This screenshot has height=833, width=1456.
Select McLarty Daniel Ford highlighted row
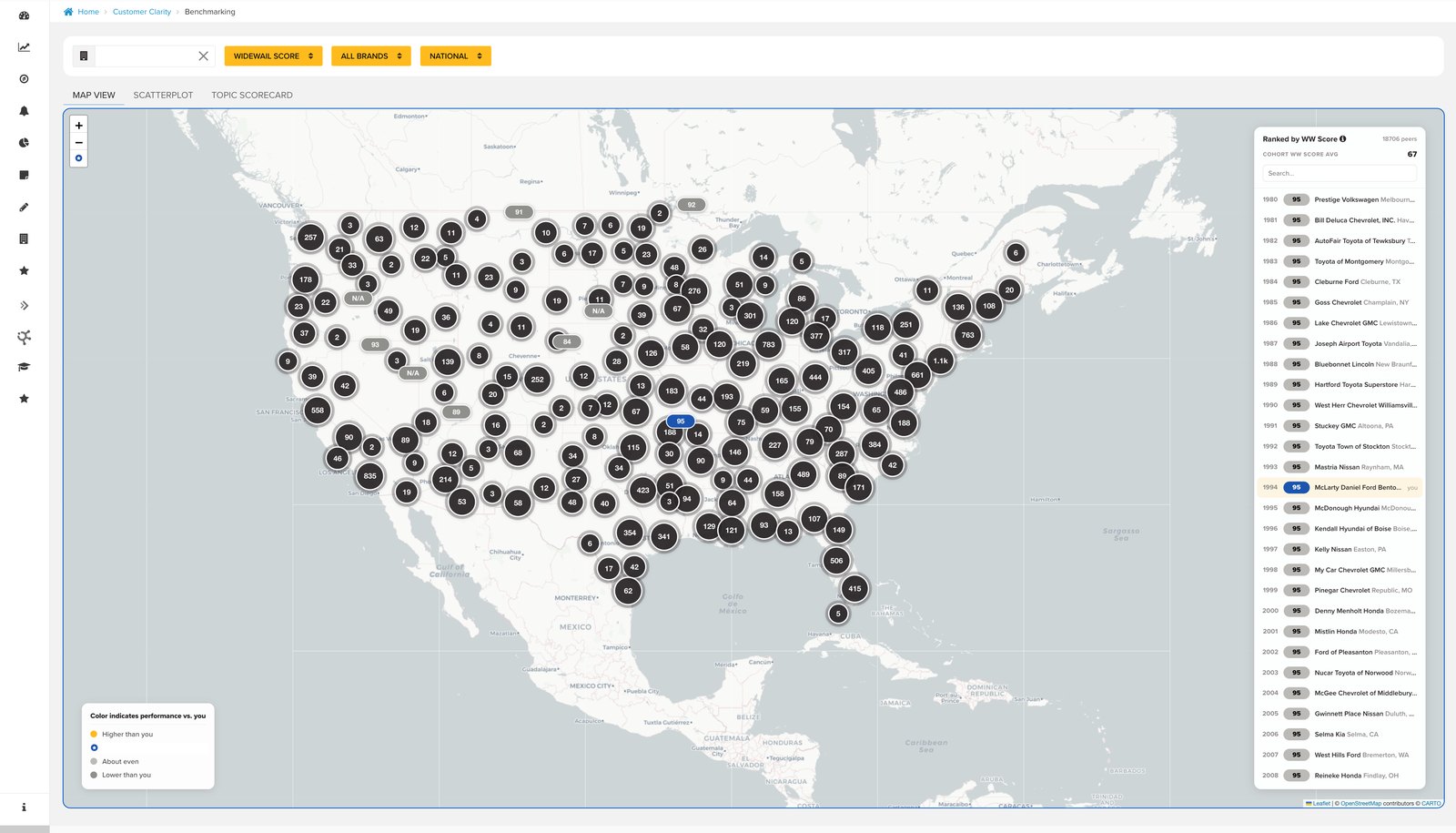1340,487
